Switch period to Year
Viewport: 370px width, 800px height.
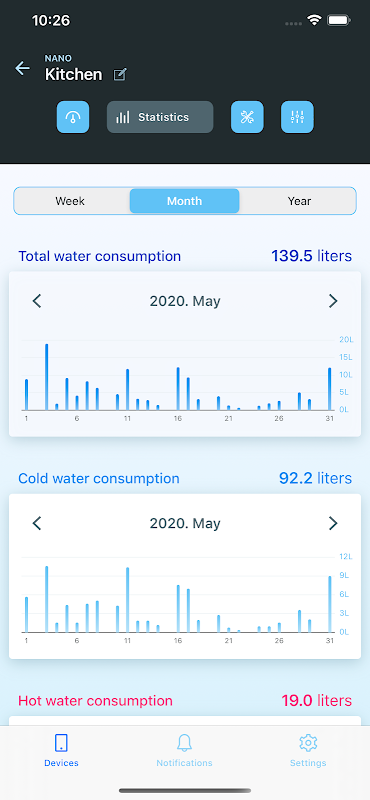tap(299, 201)
